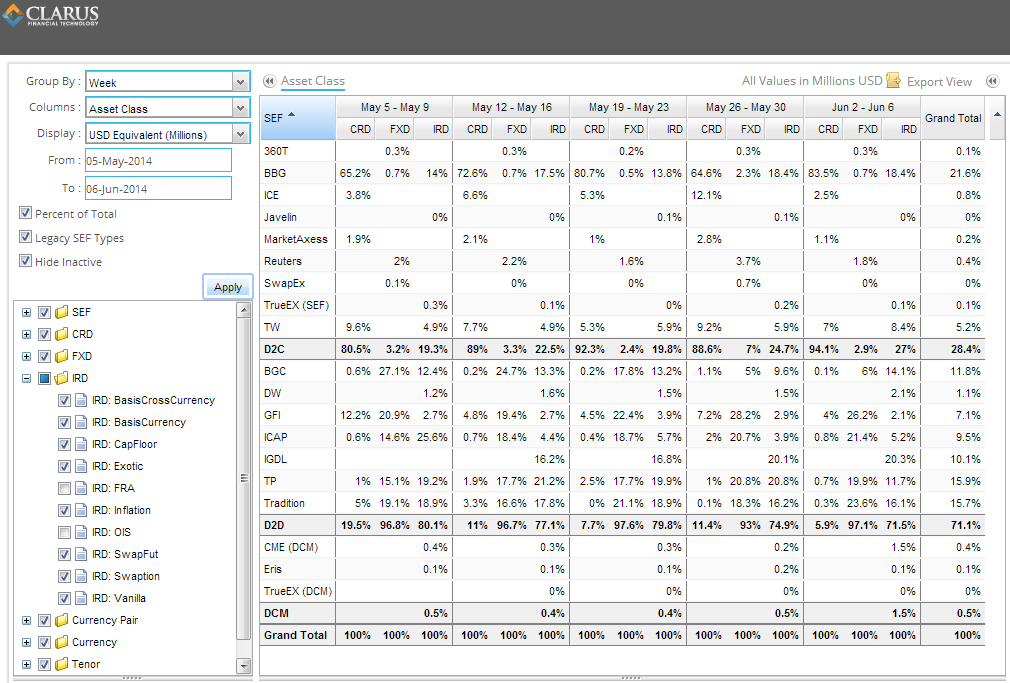Click document icon for IRD: BasisCrossCurrency

pyautogui.click(x=81, y=400)
